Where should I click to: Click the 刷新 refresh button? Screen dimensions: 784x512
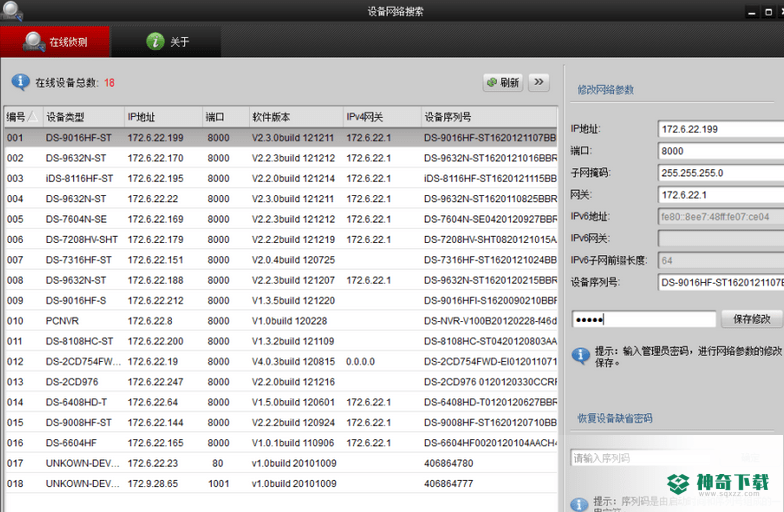[503, 82]
